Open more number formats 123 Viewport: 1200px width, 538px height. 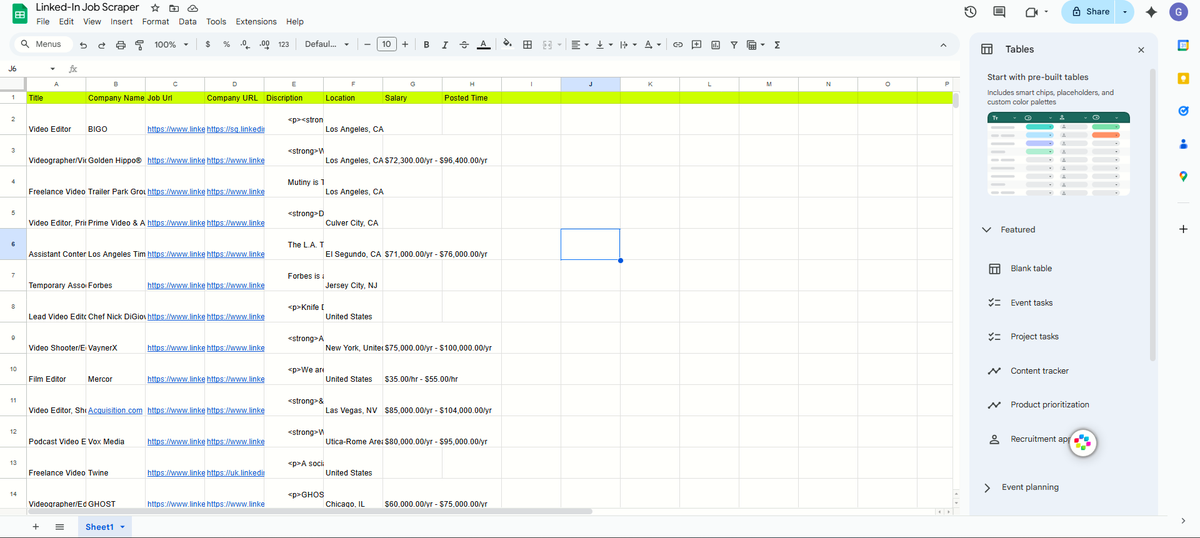pyautogui.click(x=283, y=45)
